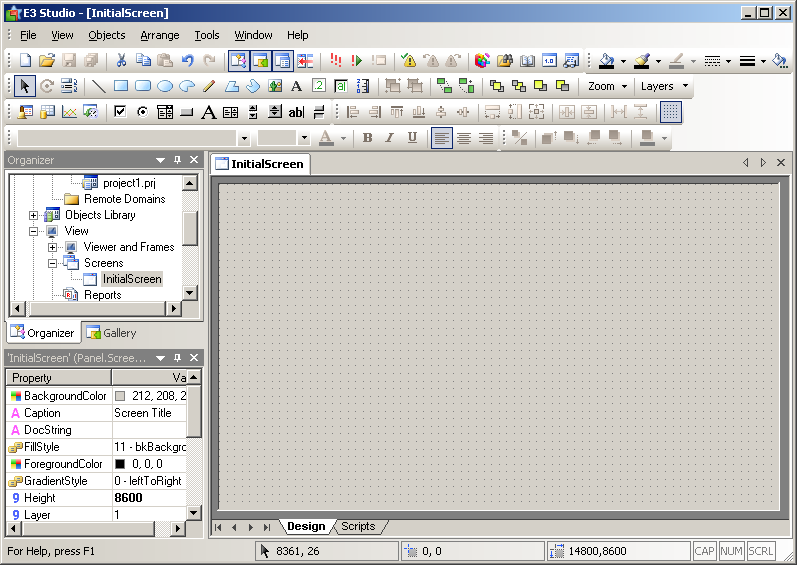The width and height of the screenshot is (797, 565).
Task: Select the Line drawing tool
Action: [99, 86]
